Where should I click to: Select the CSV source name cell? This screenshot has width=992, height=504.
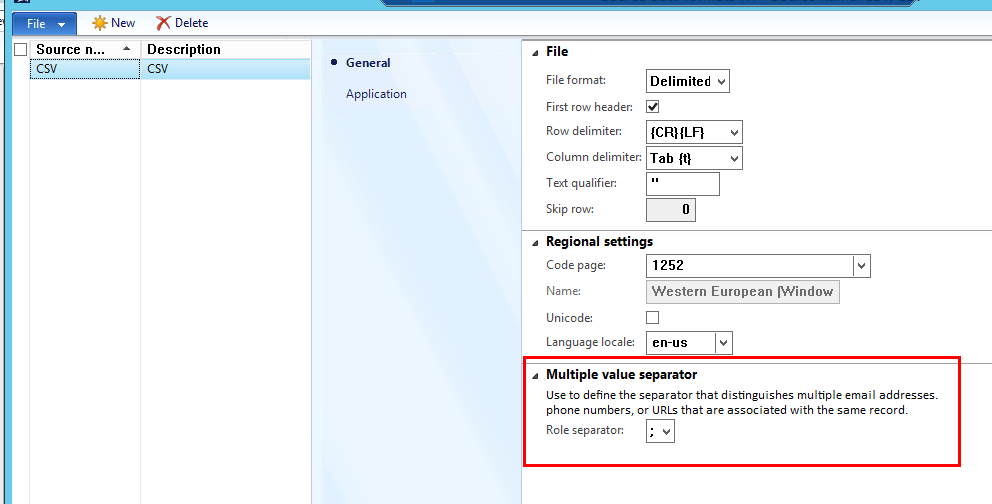(x=85, y=69)
